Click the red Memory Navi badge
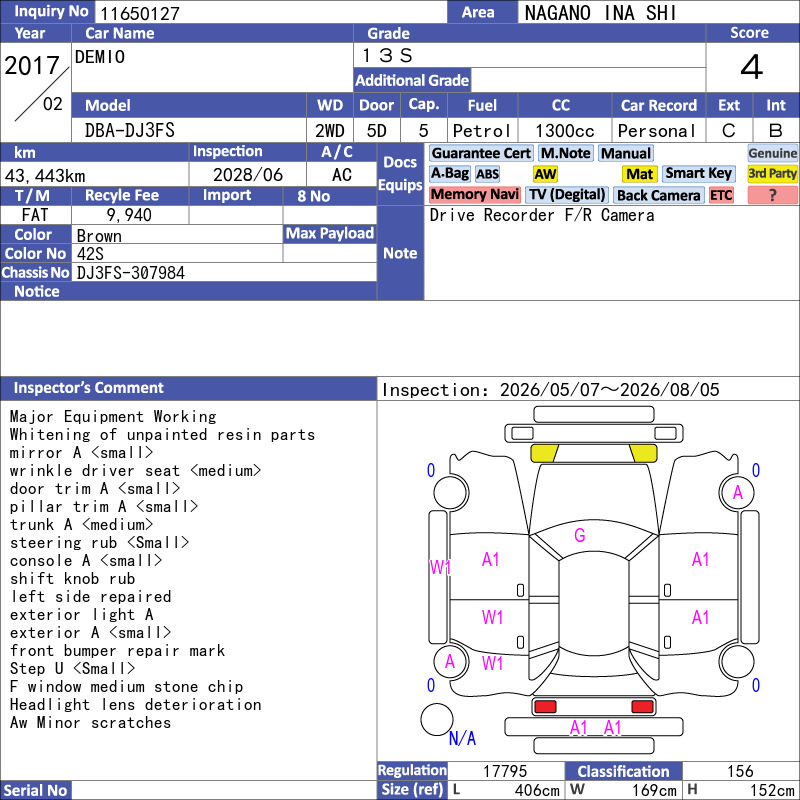 click(474, 194)
